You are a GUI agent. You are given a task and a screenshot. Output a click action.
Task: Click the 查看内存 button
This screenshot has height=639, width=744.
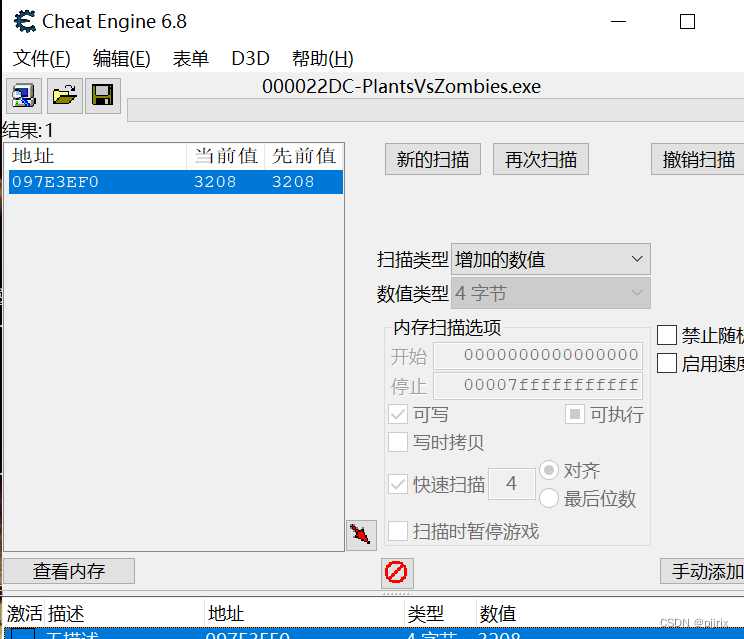[x=69, y=571]
